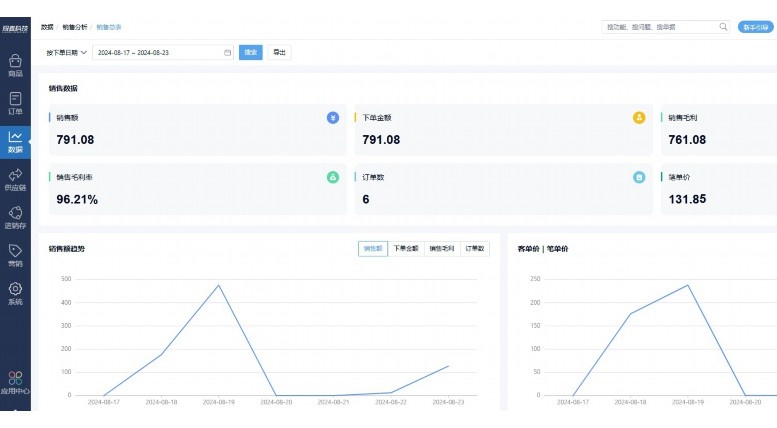This screenshot has height=428, width=777.
Task: Expand the 按下单日期 dropdown
Action: coord(66,53)
